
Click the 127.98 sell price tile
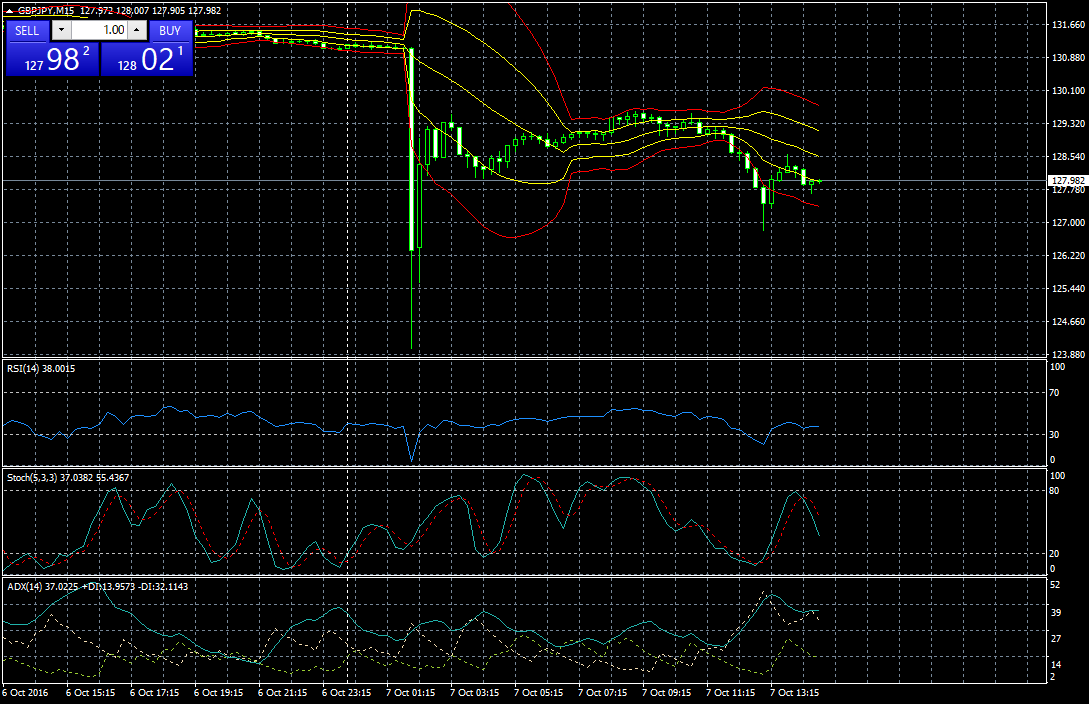pyautogui.click(x=51, y=59)
